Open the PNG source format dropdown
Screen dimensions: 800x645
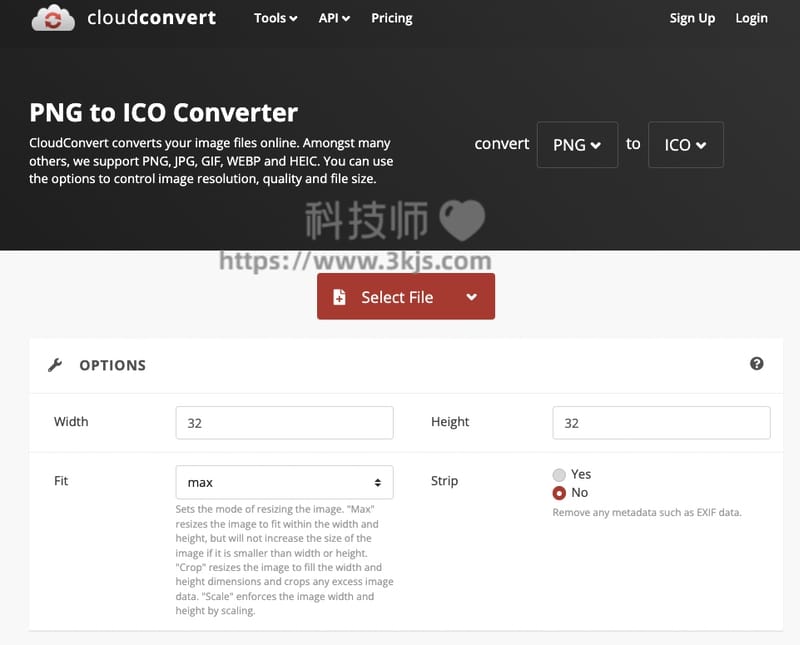tap(577, 145)
